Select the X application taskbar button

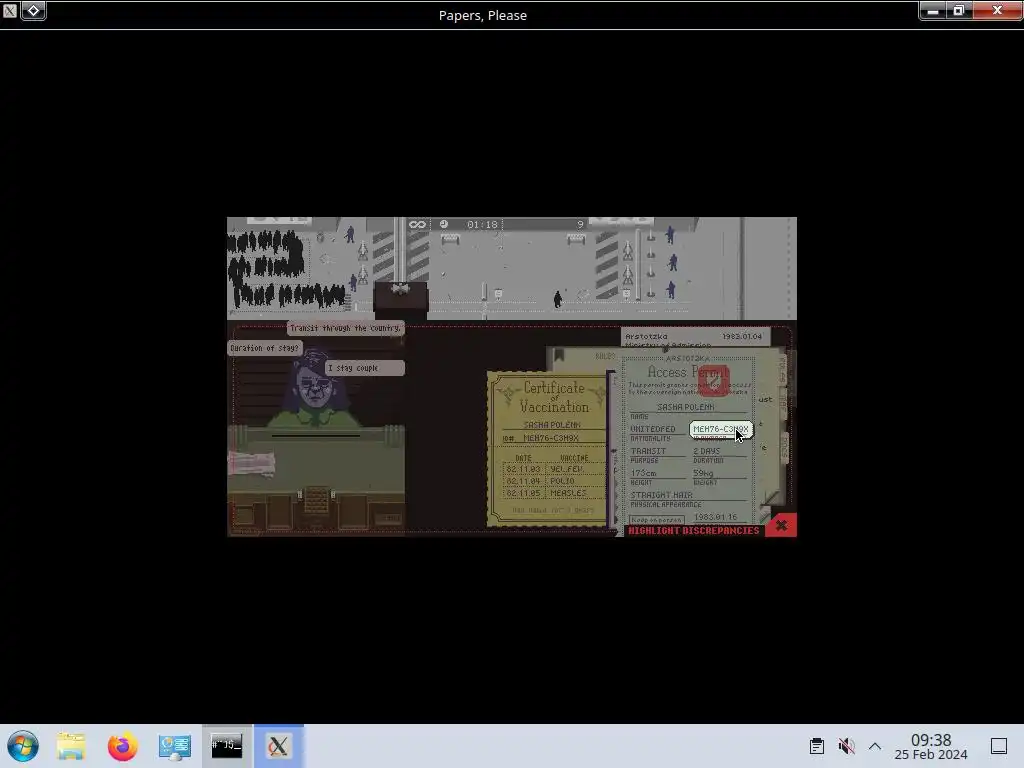(x=279, y=746)
